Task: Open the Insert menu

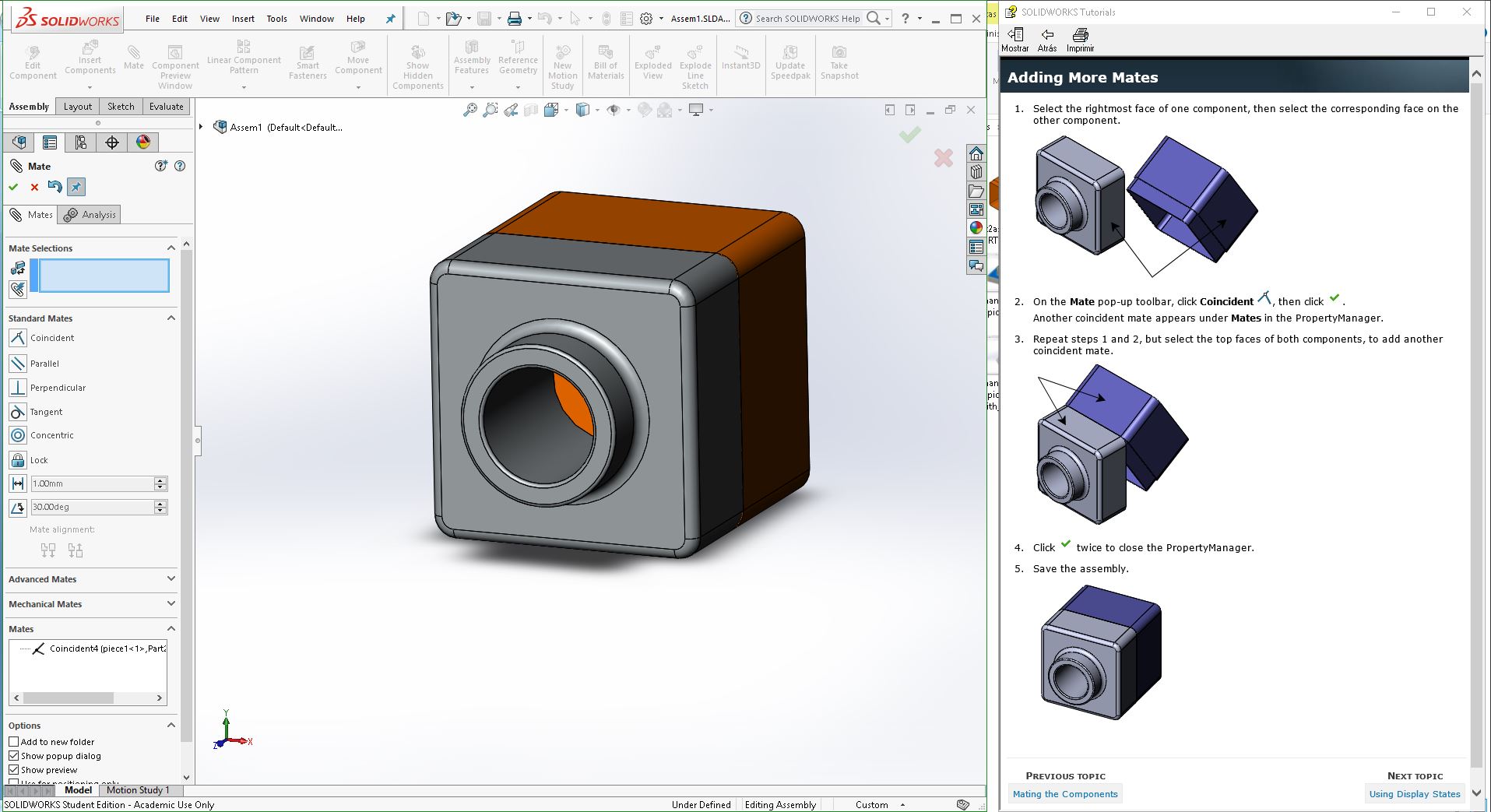Action: 243,19
